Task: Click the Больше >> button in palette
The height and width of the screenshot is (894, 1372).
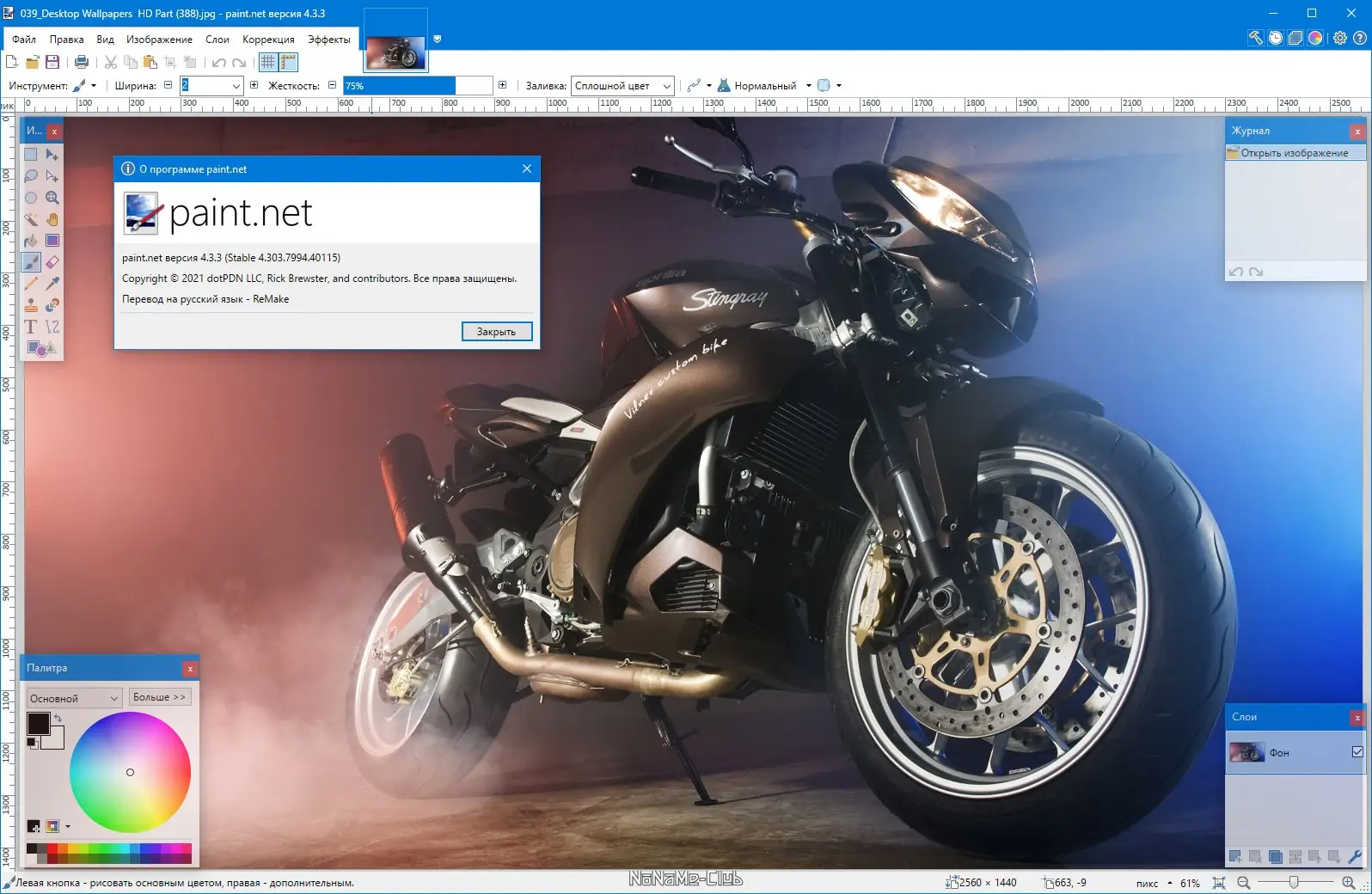Action: point(159,697)
